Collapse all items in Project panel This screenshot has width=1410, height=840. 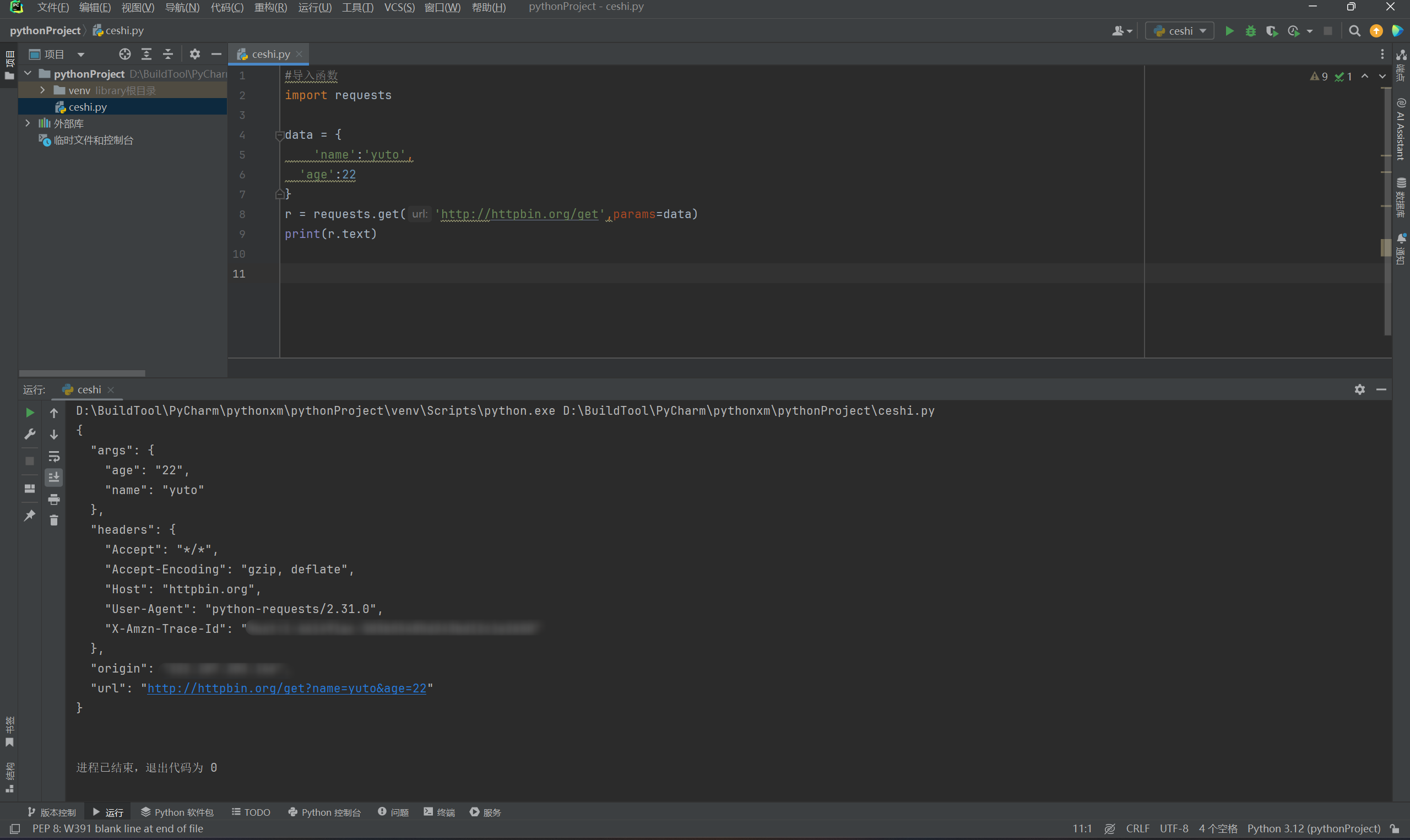coord(167,54)
